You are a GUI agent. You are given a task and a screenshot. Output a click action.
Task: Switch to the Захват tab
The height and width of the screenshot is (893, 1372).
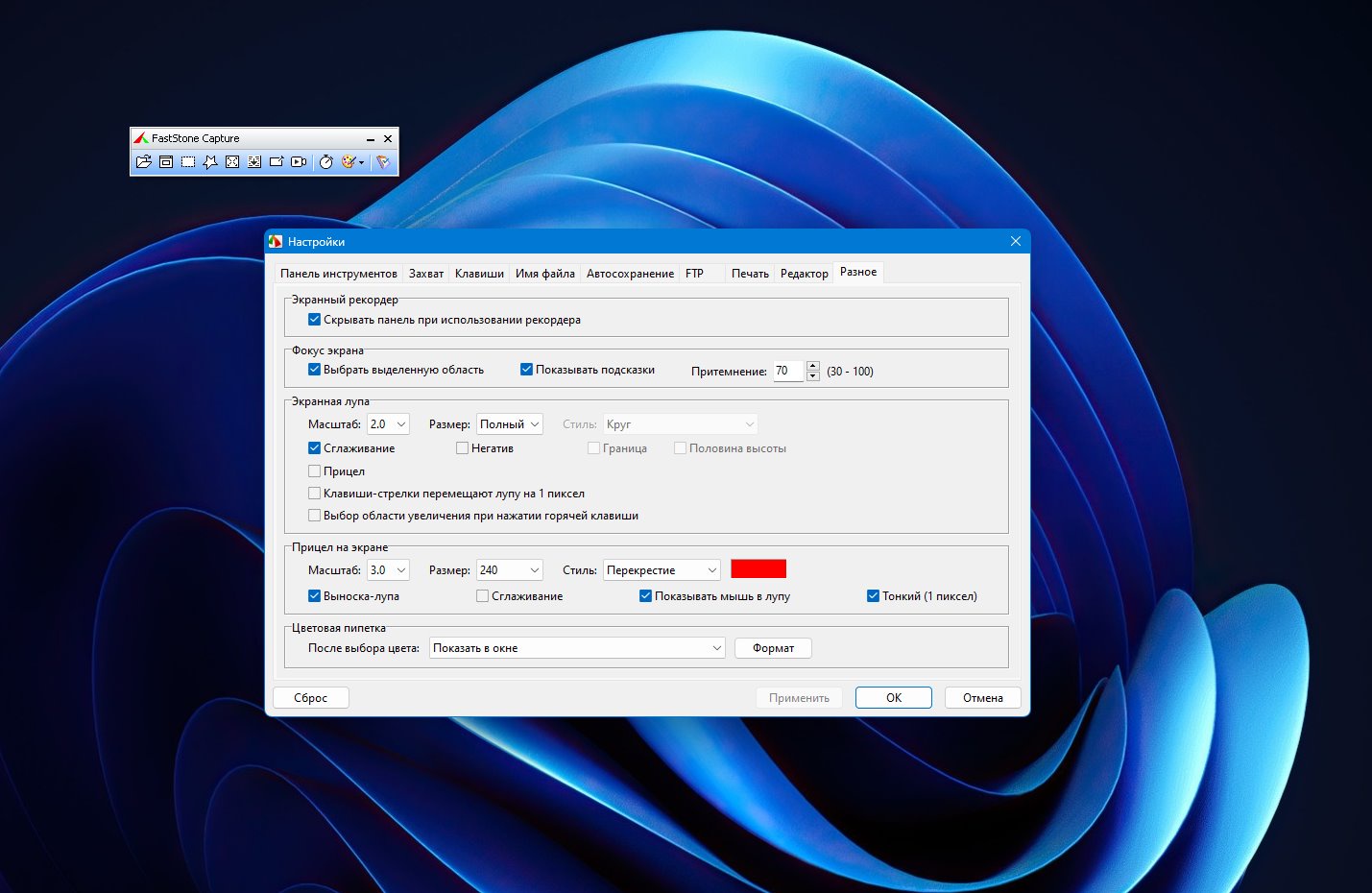[x=426, y=274]
